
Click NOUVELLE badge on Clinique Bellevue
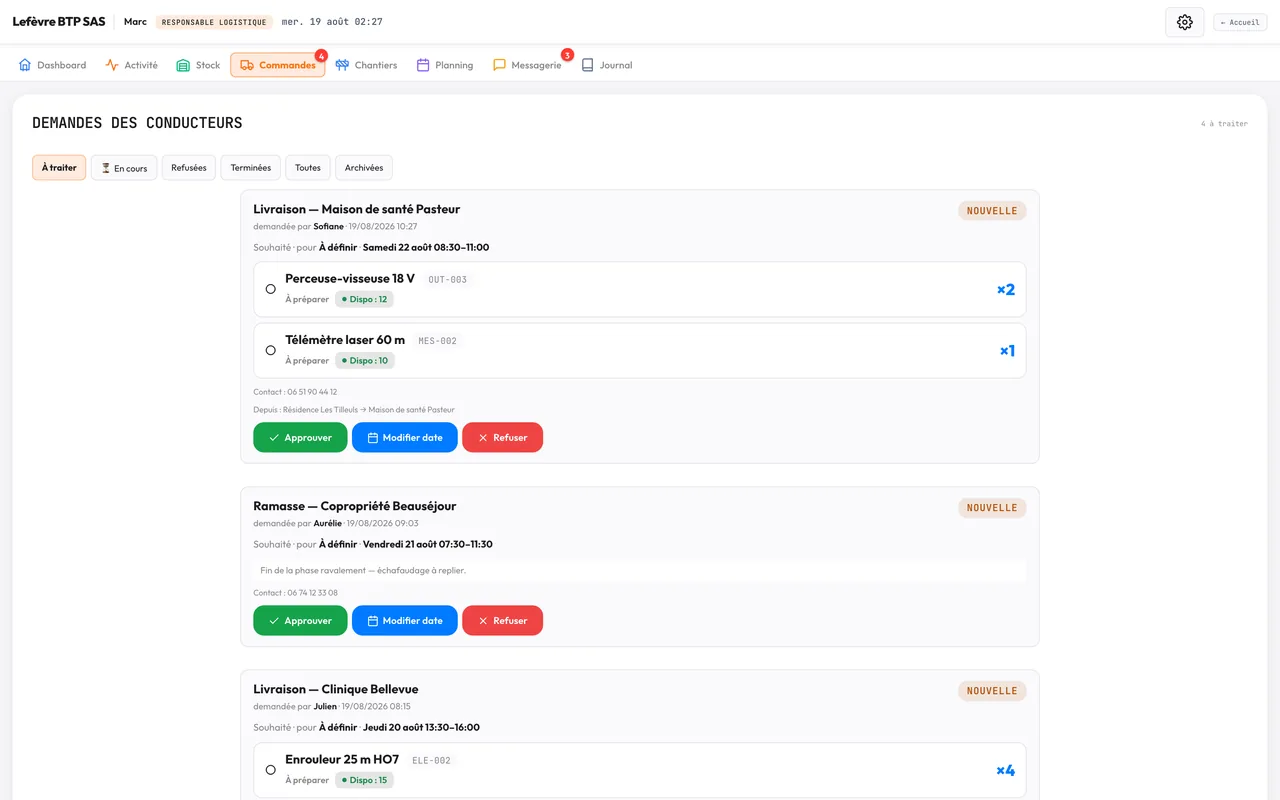pyautogui.click(x=992, y=691)
